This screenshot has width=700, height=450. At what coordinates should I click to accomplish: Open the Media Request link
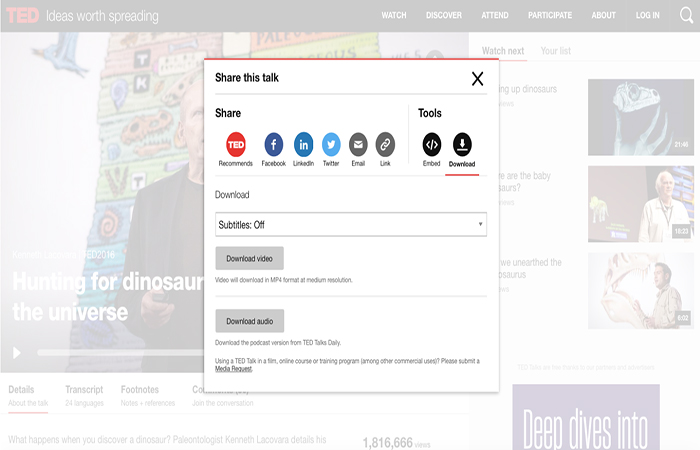[x=234, y=369]
